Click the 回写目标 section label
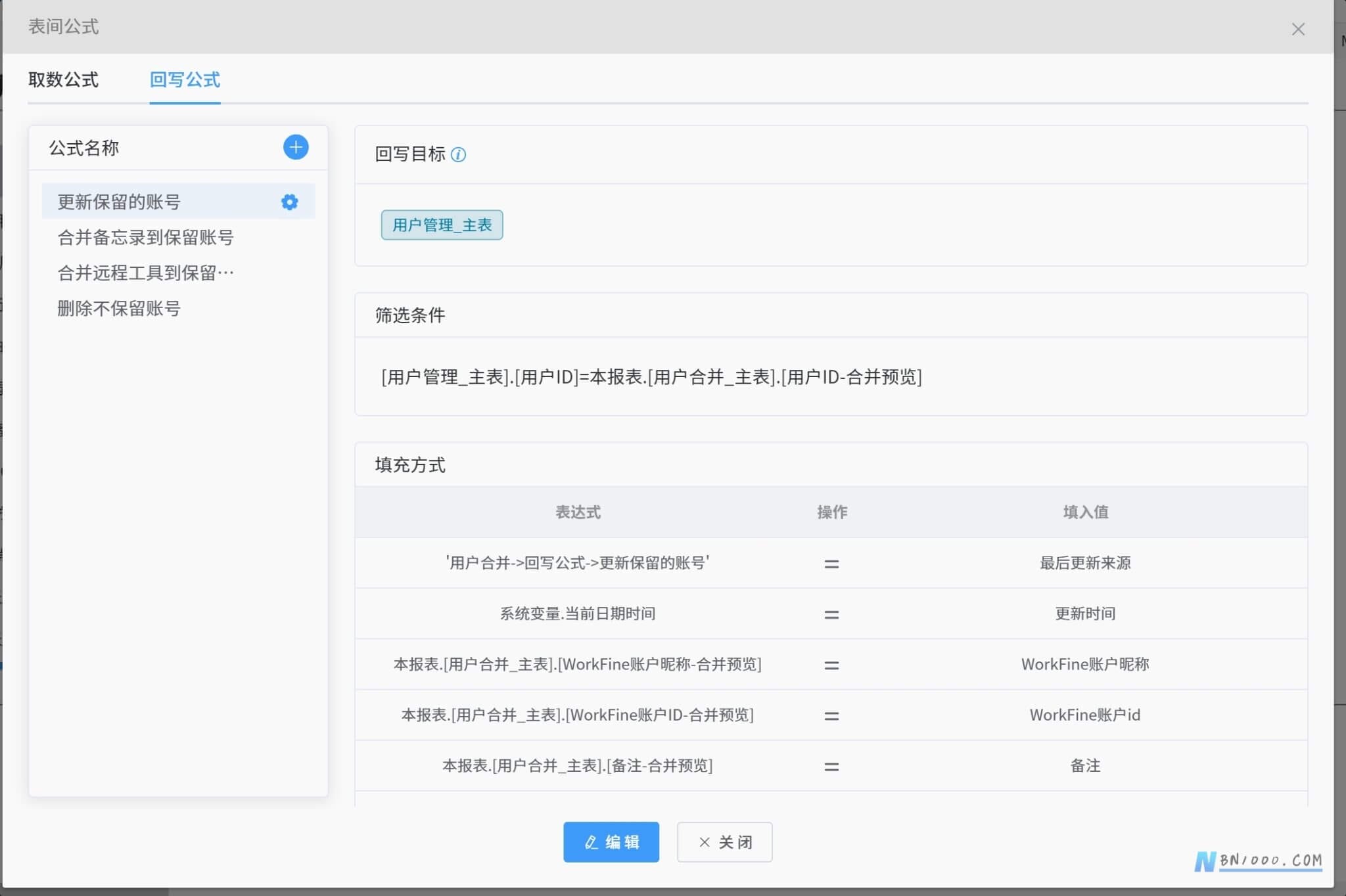This screenshot has width=1346, height=896. pos(410,154)
